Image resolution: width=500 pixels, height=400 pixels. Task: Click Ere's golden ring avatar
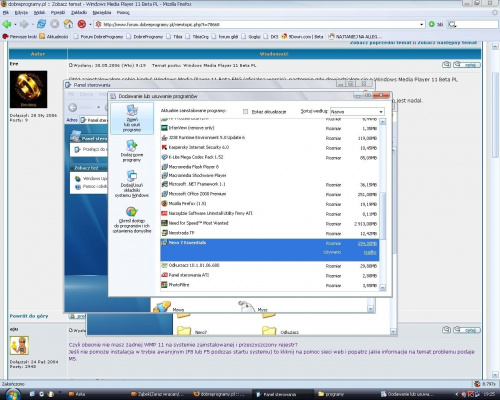tap(28, 89)
